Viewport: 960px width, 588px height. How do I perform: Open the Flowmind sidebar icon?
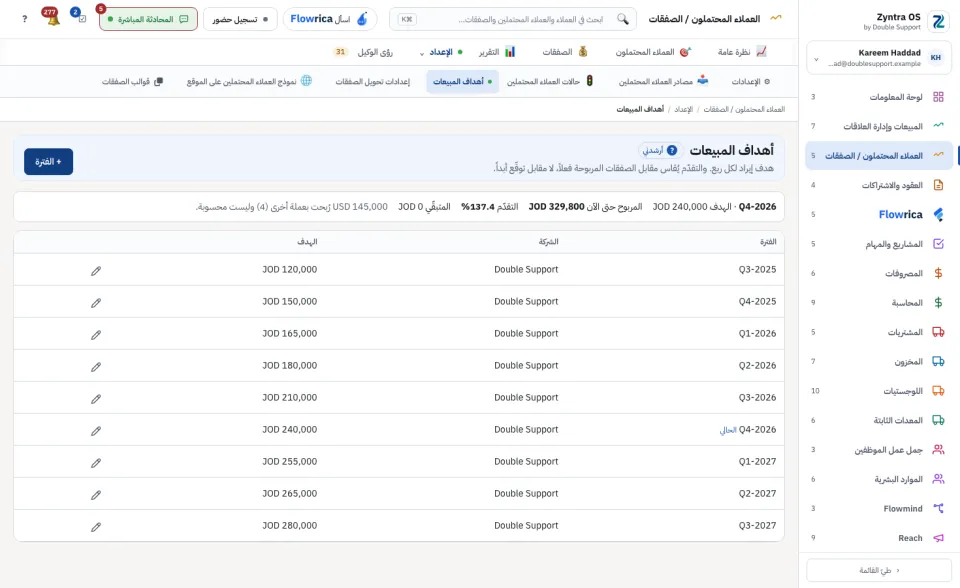[x=938, y=508]
